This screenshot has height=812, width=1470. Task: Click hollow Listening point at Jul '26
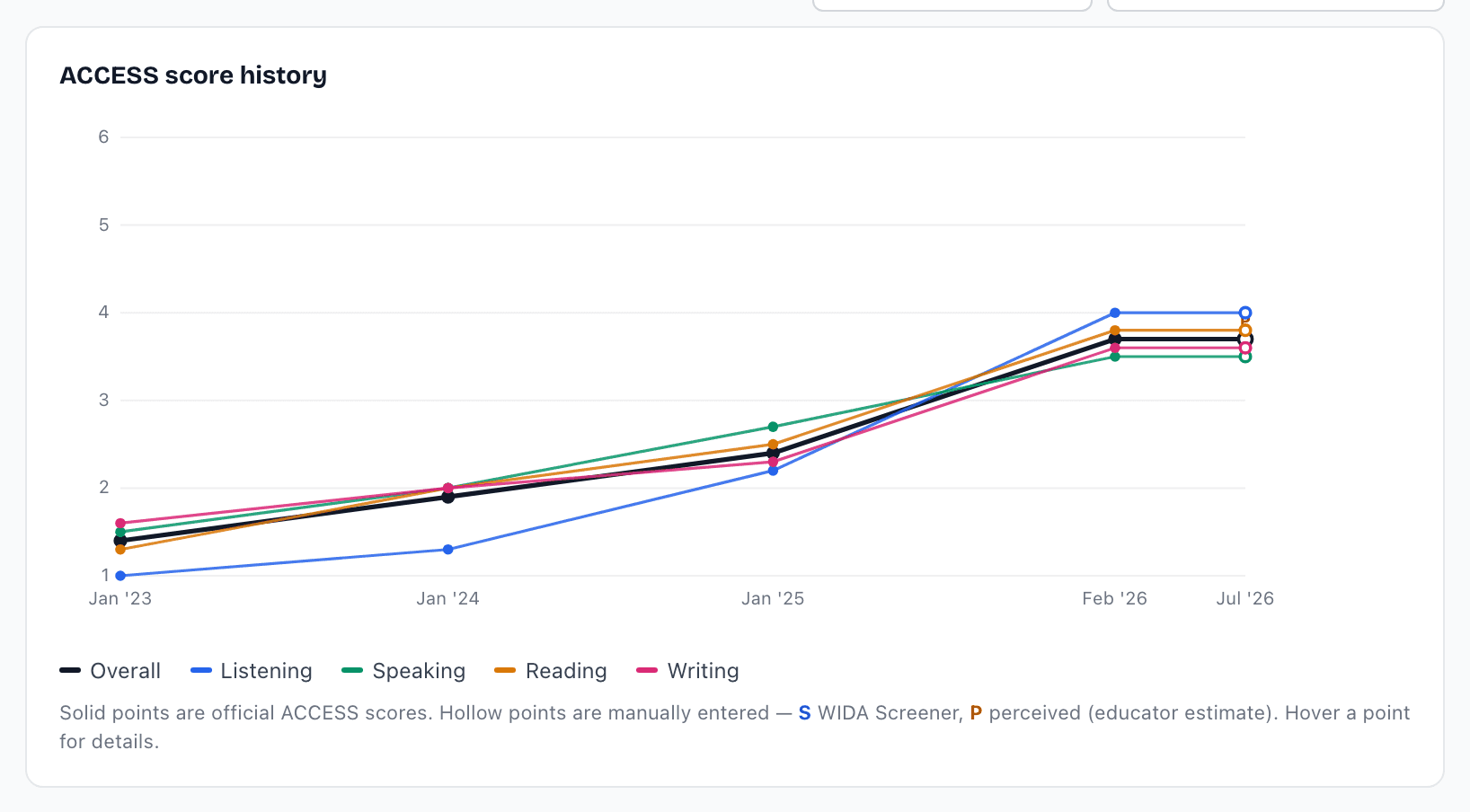point(1245,313)
